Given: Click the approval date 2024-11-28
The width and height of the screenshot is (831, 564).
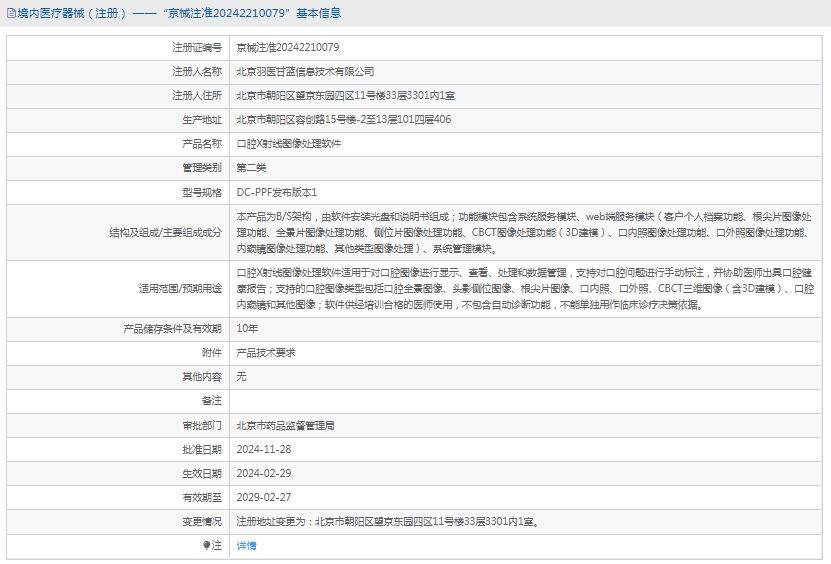Looking at the screenshot, I should (x=263, y=449).
